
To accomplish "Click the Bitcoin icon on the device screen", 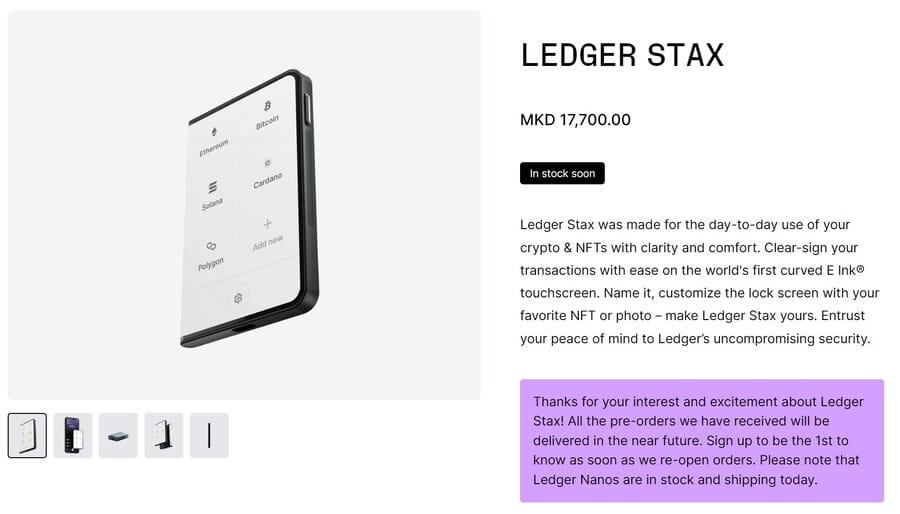I will coord(267,106).
